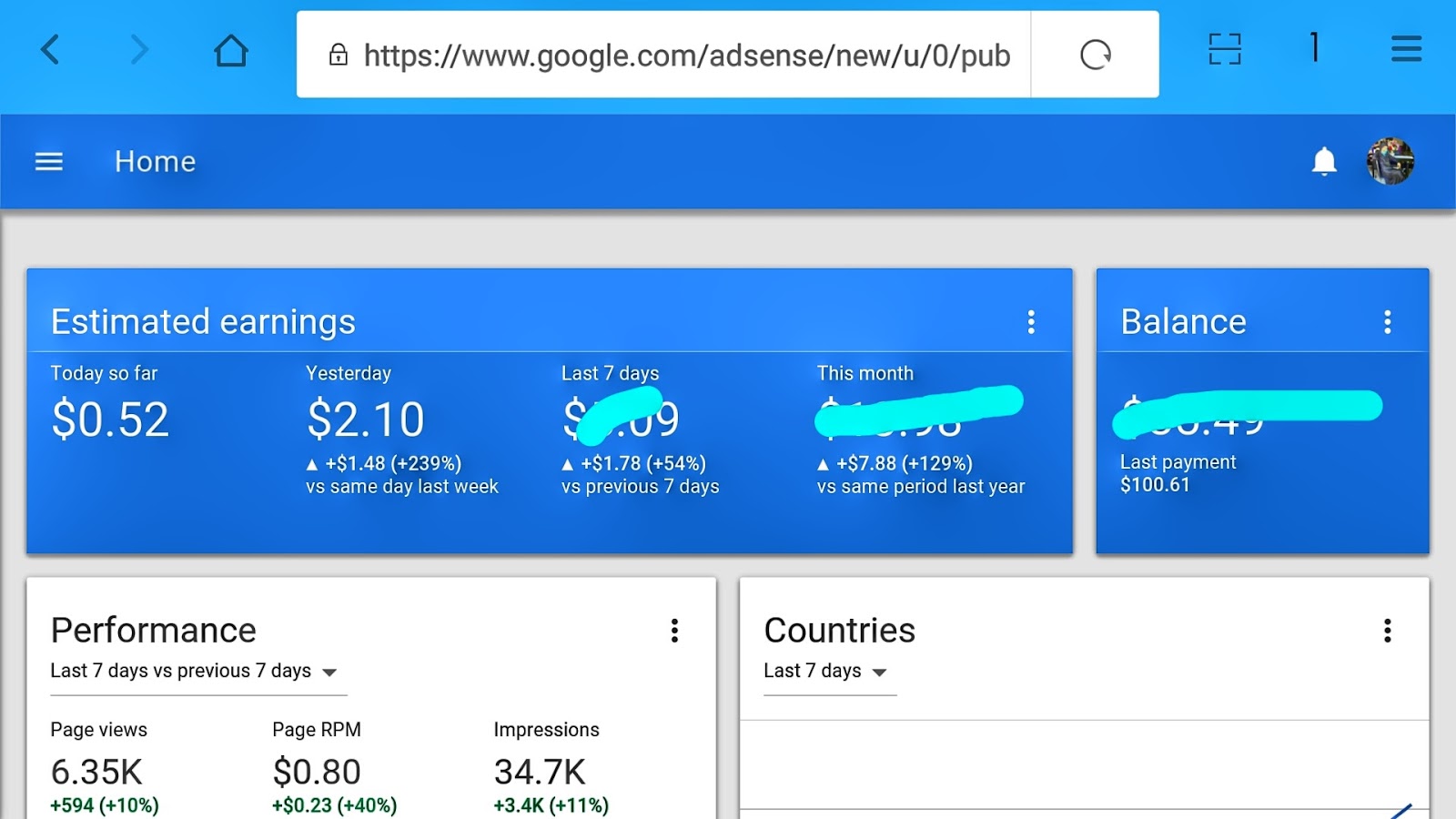Open the Countries card three-dot menu
This screenshot has width=1456, height=819.
point(1388,631)
